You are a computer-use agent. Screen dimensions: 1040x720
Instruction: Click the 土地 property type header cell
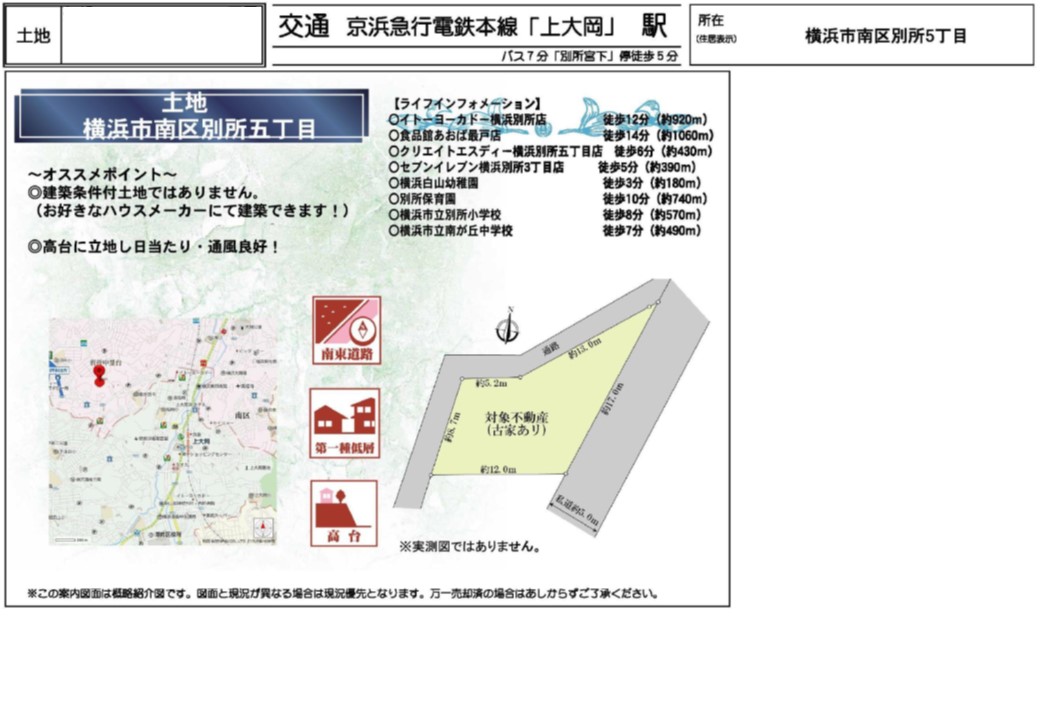[x=33, y=35]
